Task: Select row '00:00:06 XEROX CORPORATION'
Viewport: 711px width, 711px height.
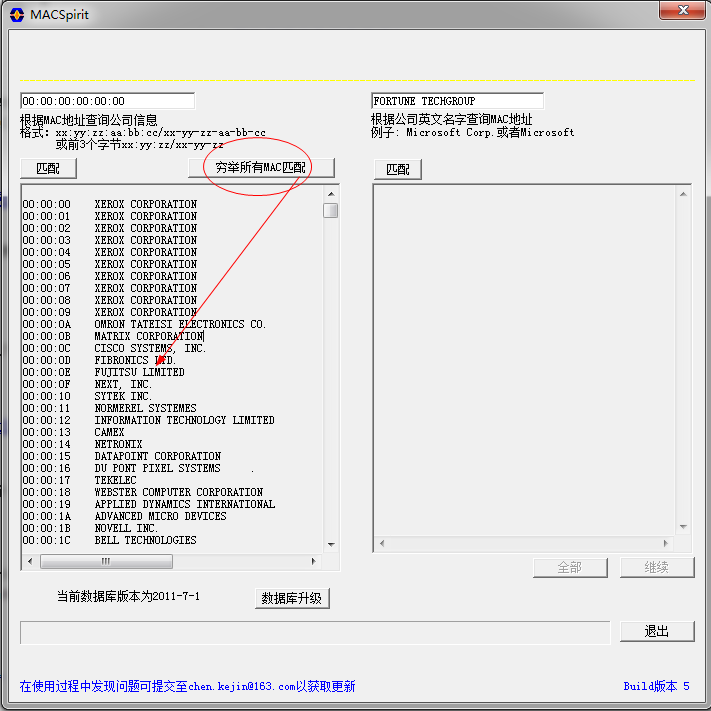Action: coord(110,277)
